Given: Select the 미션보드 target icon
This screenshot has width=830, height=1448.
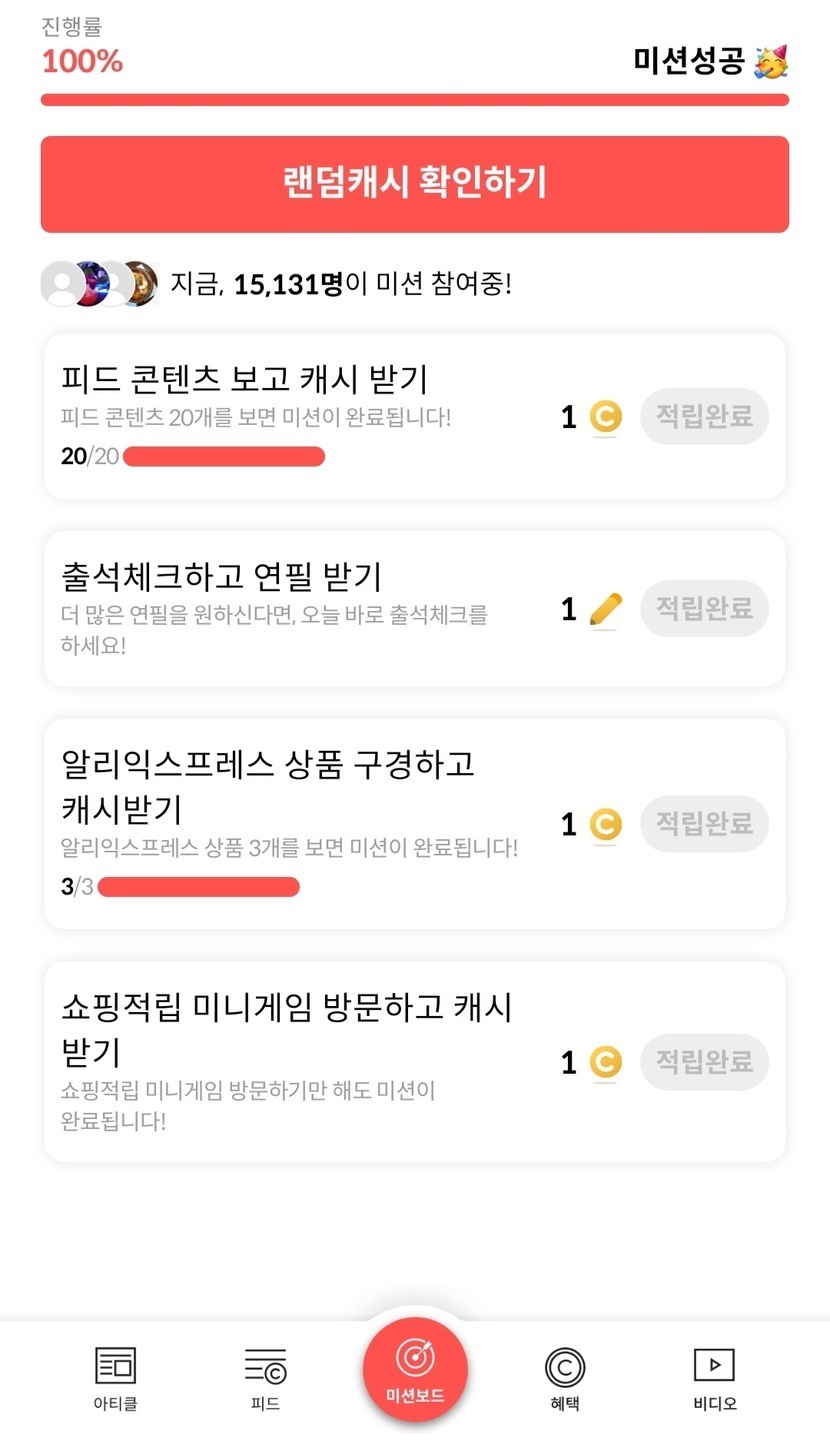Looking at the screenshot, I should tap(415, 1359).
